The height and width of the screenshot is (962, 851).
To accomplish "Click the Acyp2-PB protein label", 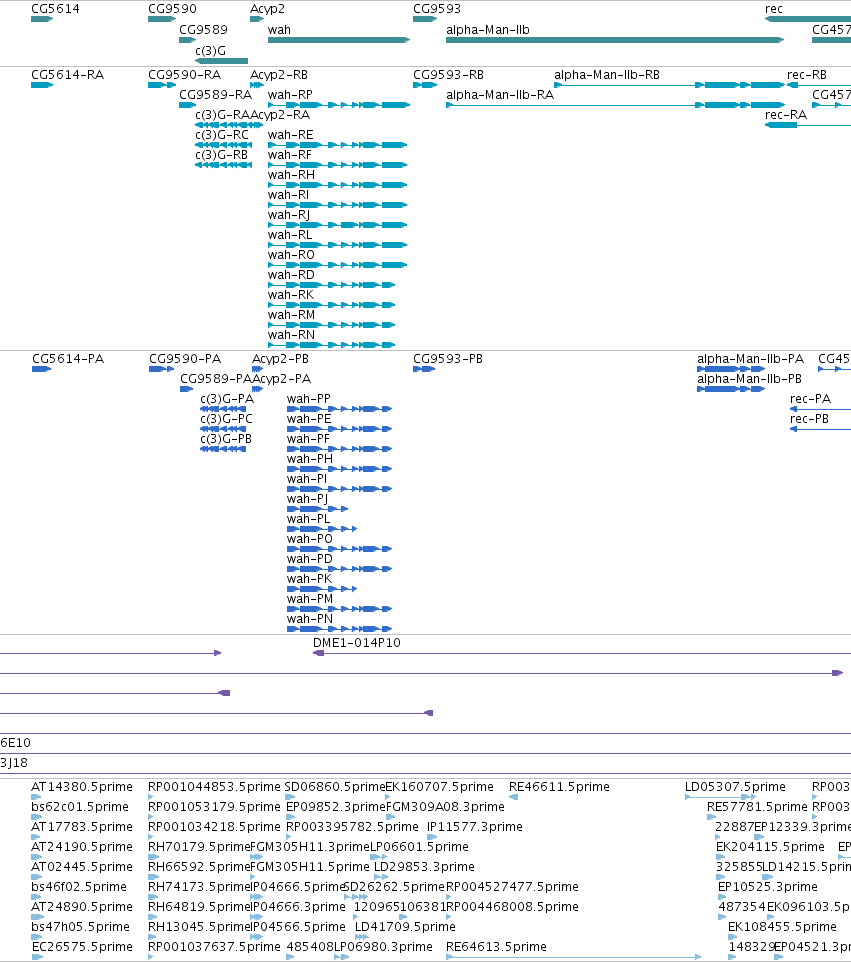I will coord(280,359).
